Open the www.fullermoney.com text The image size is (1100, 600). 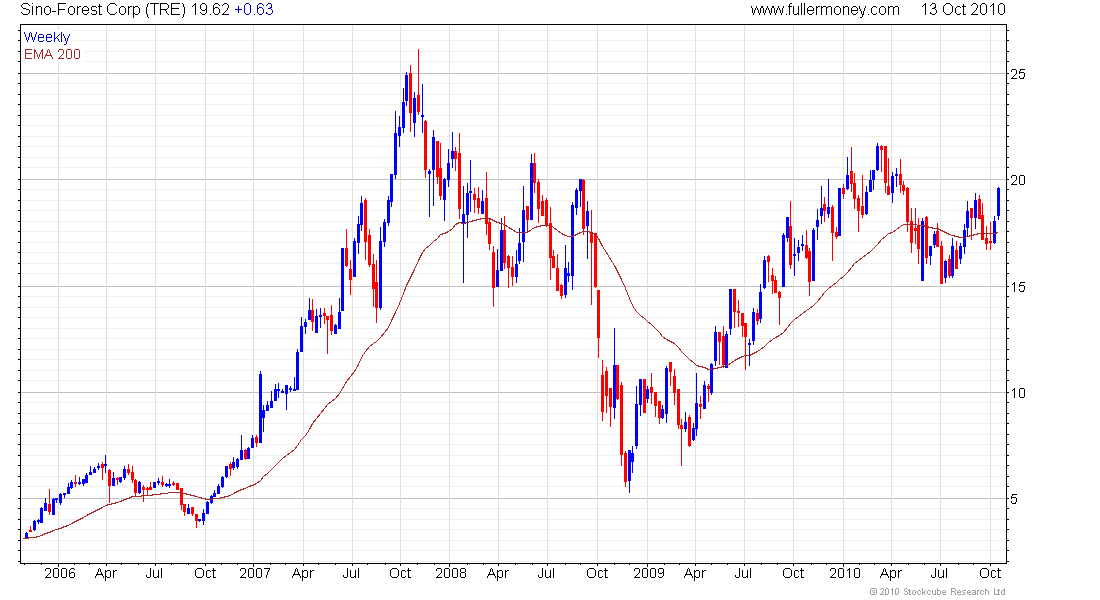[824, 10]
